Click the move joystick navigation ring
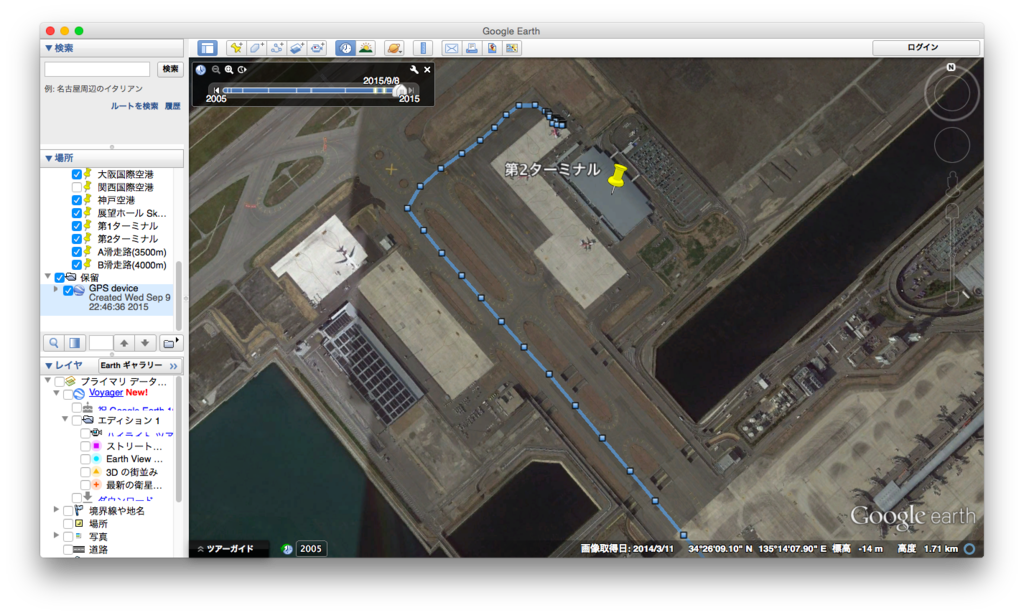1024x615 pixels. (x=952, y=145)
